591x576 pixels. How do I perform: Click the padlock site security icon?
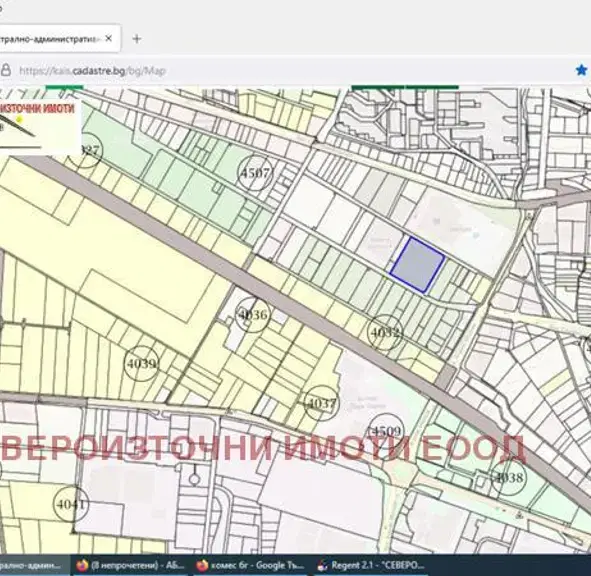pos(5,70)
